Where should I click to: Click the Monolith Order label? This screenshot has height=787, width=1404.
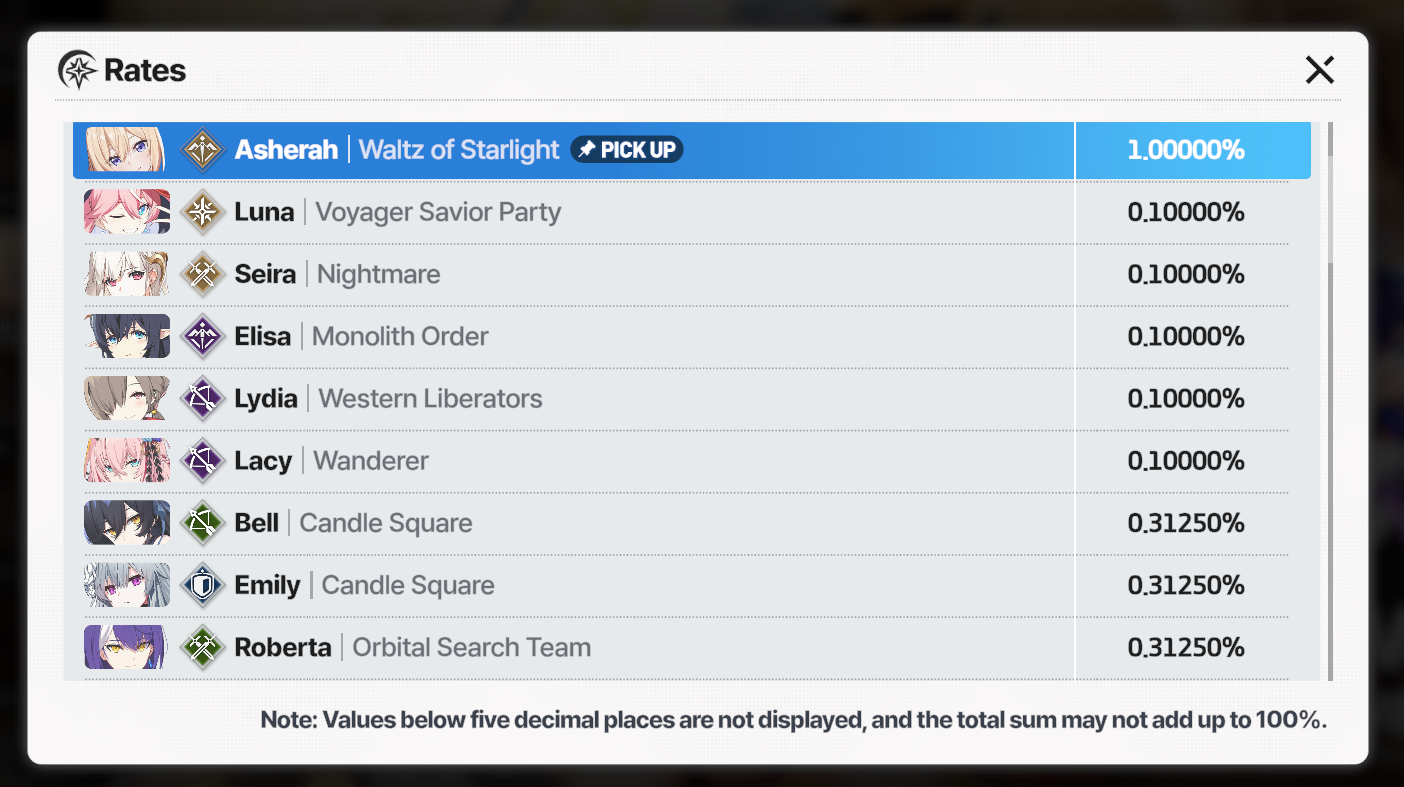click(x=400, y=336)
